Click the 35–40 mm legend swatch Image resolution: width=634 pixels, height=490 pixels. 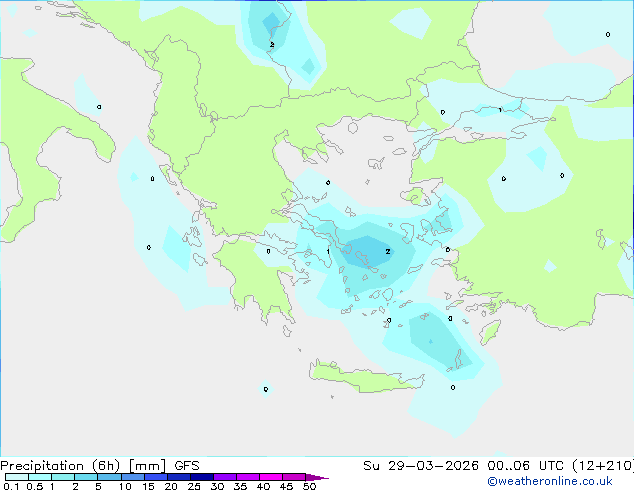coord(248,477)
